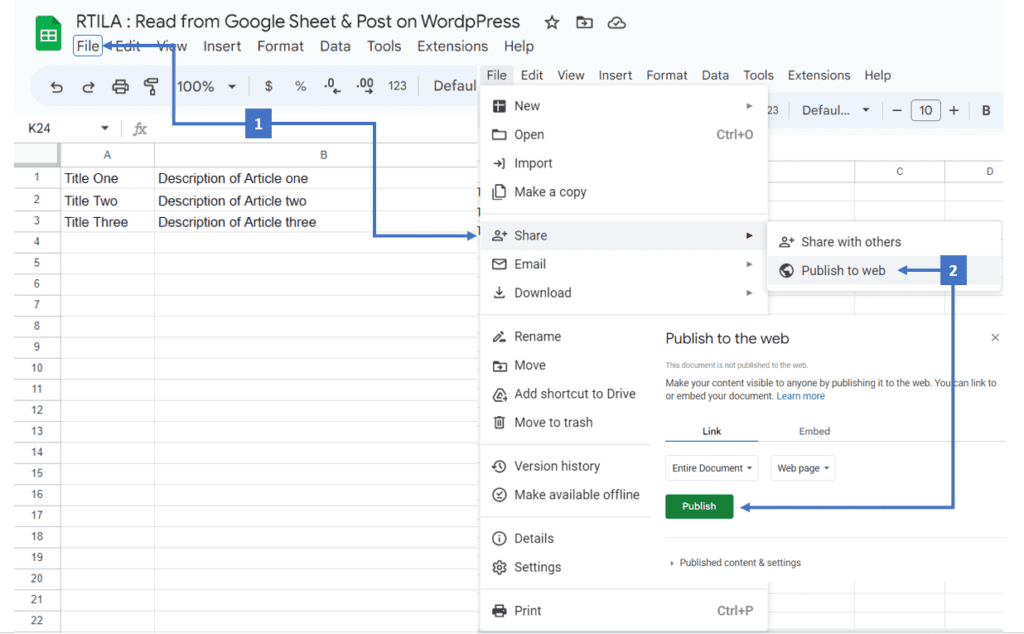Open the Web page format dropdown
This screenshot has height=634, width=1024.
[803, 468]
